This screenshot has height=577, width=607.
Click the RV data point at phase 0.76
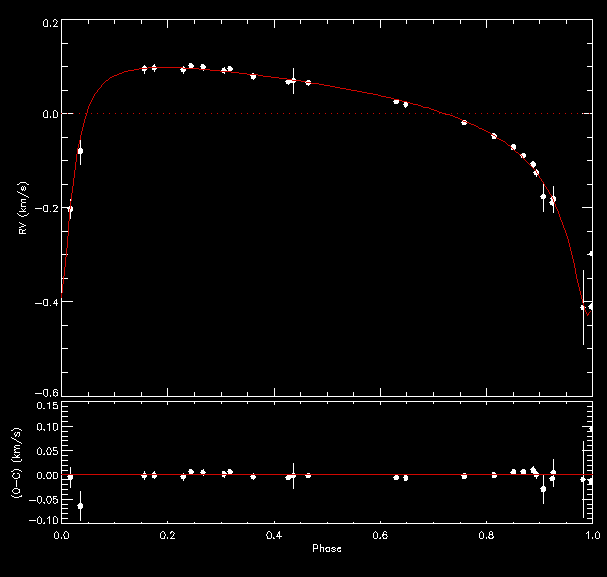[x=464, y=122]
